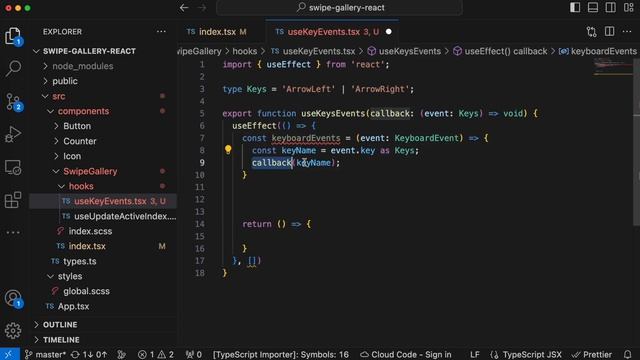The width and height of the screenshot is (640, 360).
Task: Click the lightbulb code action icon
Action: (x=228, y=149)
